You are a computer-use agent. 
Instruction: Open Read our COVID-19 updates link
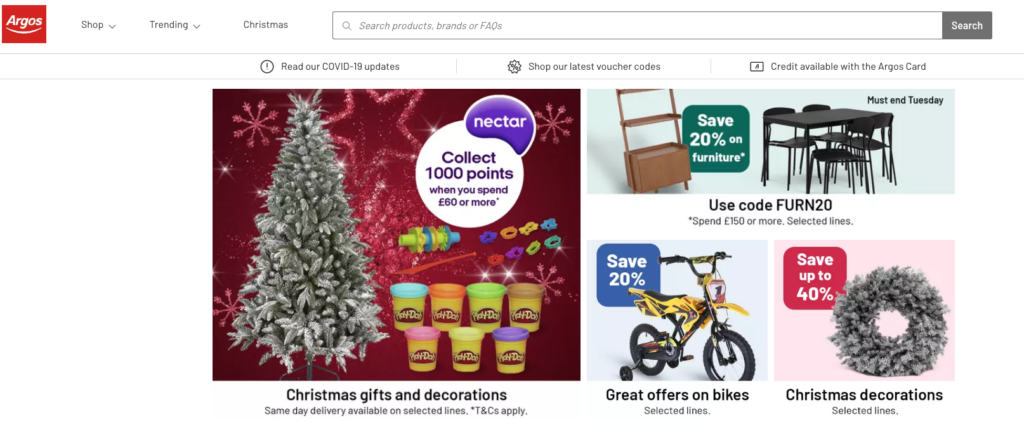click(x=340, y=67)
